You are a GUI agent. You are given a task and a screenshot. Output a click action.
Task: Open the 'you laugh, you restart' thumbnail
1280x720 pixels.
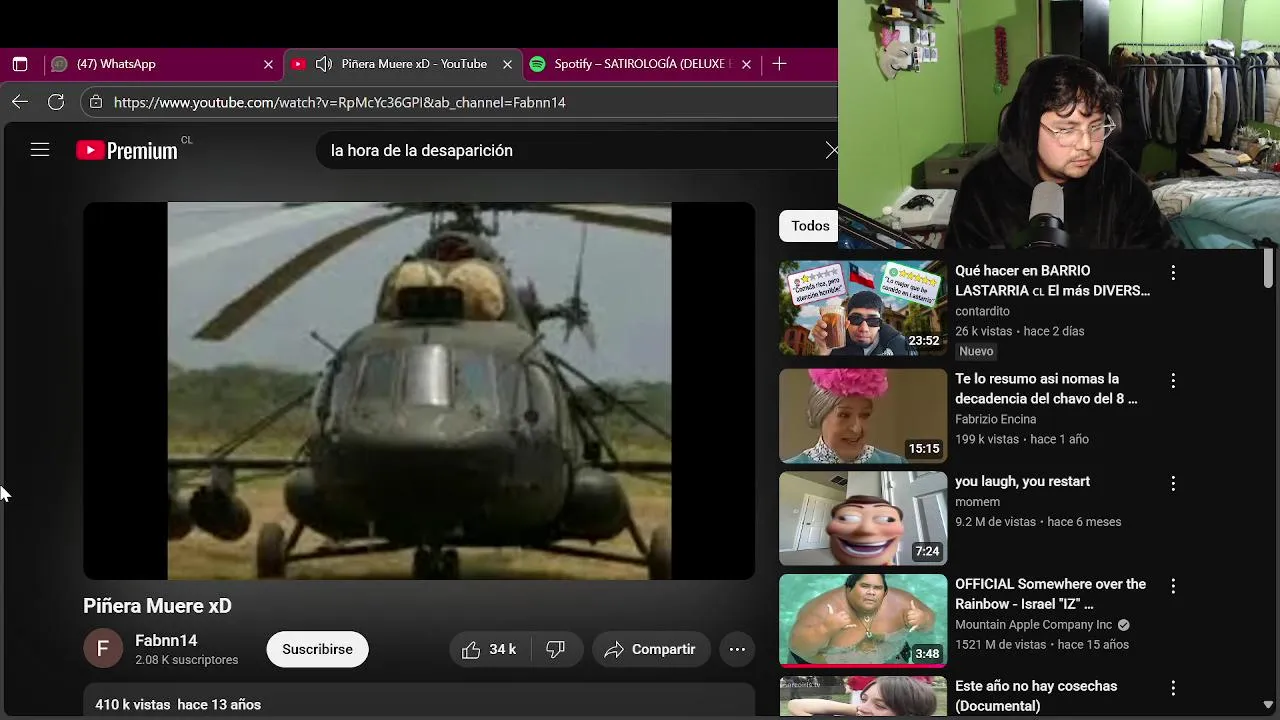(863, 518)
